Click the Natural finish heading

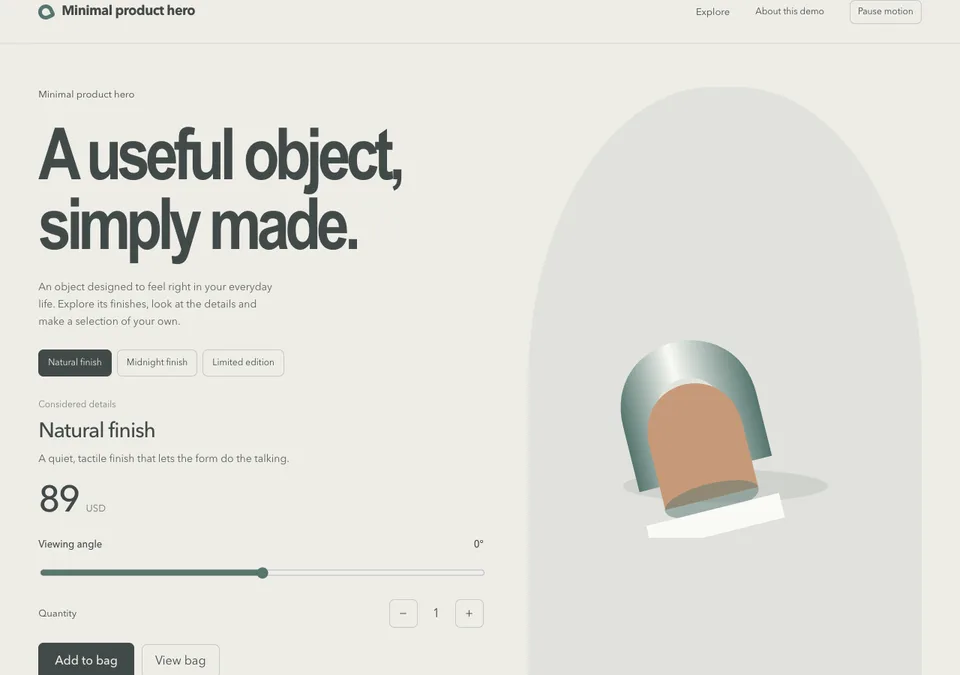(x=97, y=430)
